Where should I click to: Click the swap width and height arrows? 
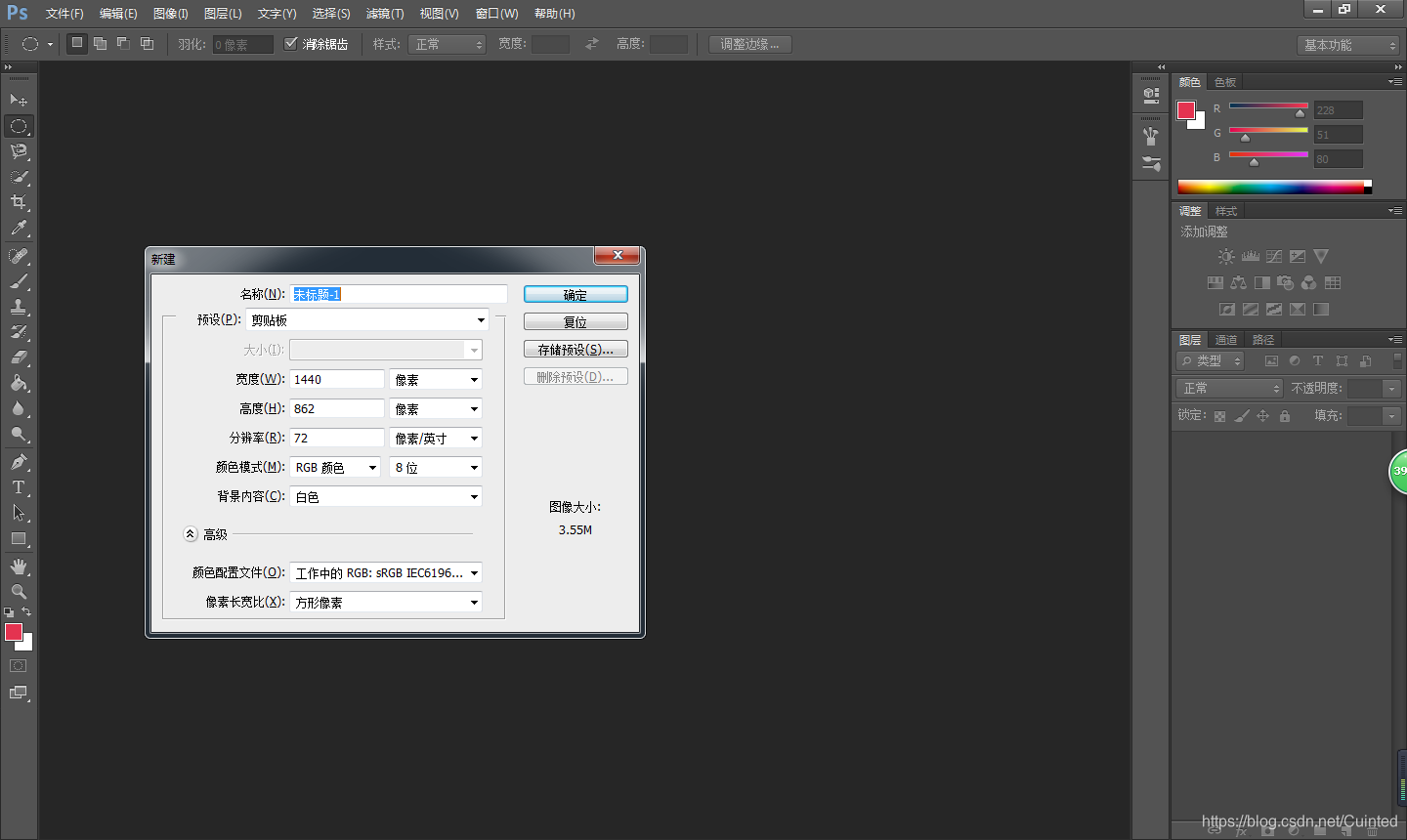pos(591,44)
